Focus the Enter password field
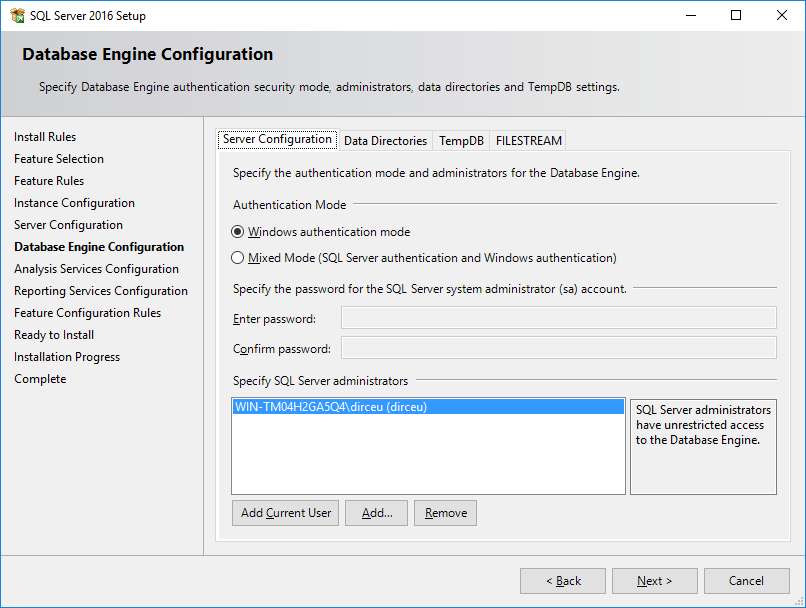The height and width of the screenshot is (608, 806). pyautogui.click(x=559, y=318)
